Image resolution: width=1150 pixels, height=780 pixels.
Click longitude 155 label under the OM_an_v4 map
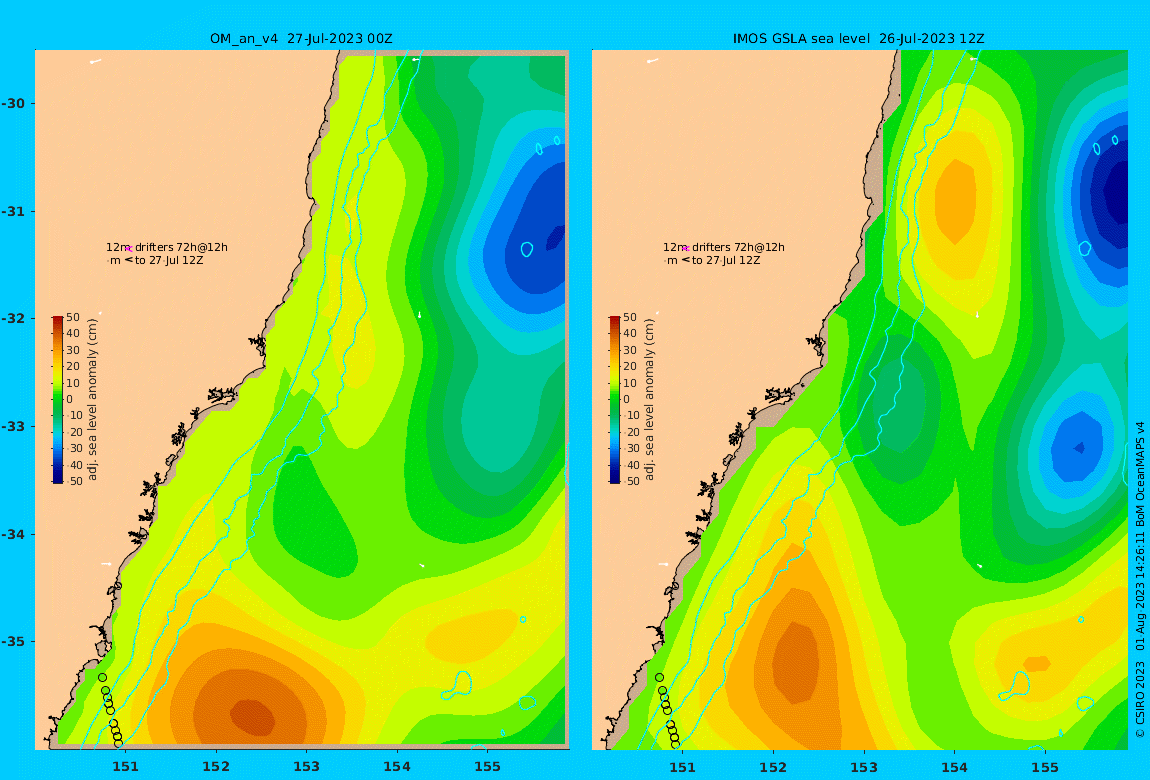coord(487,767)
